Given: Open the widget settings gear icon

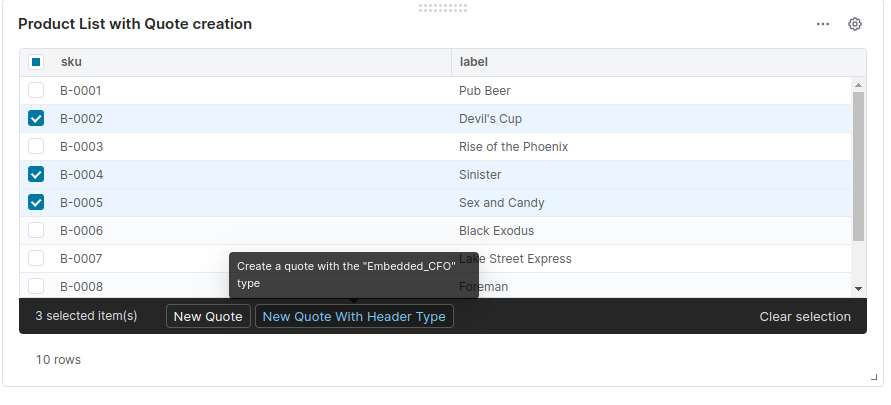Looking at the screenshot, I should tap(855, 24).
